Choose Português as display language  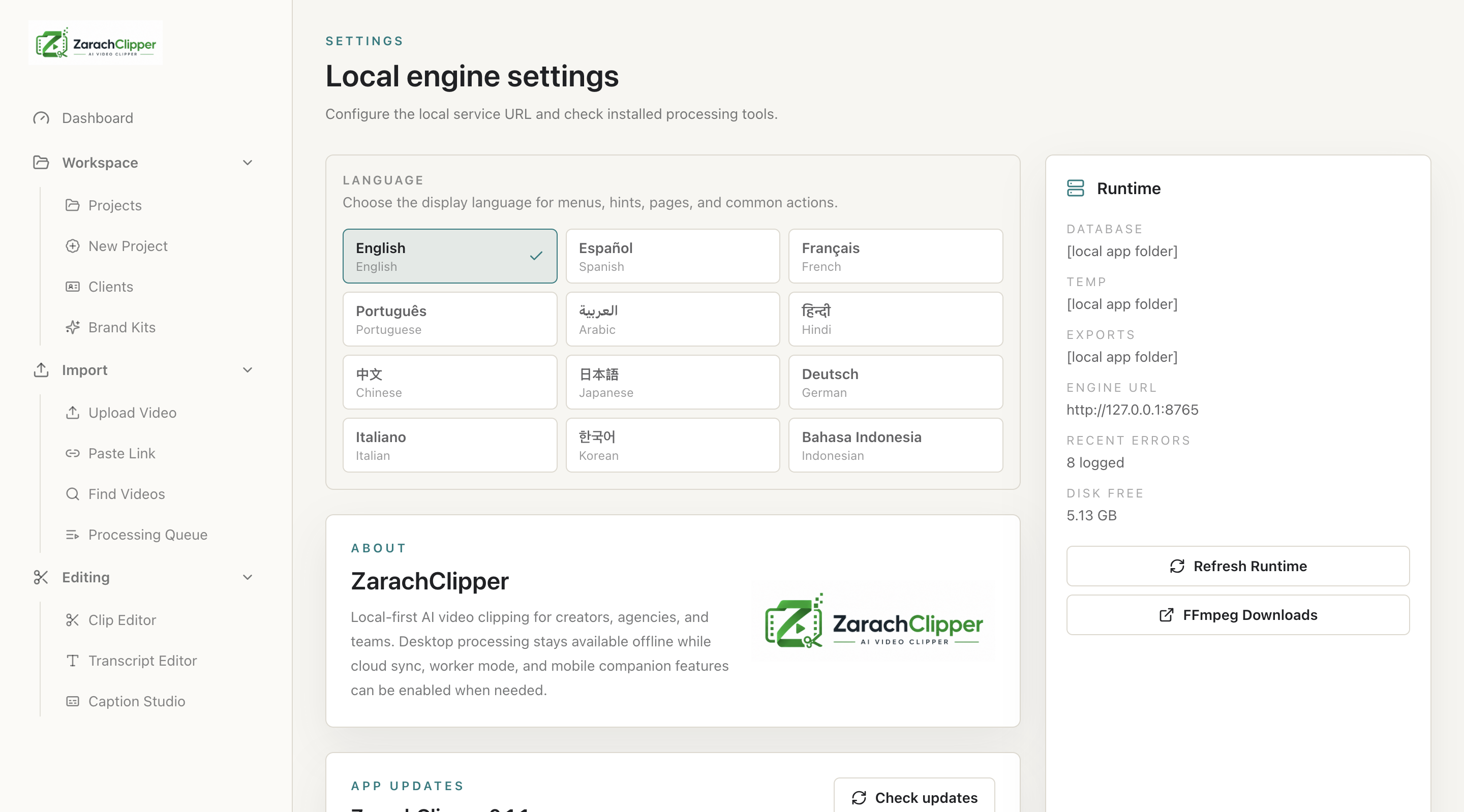coord(449,319)
